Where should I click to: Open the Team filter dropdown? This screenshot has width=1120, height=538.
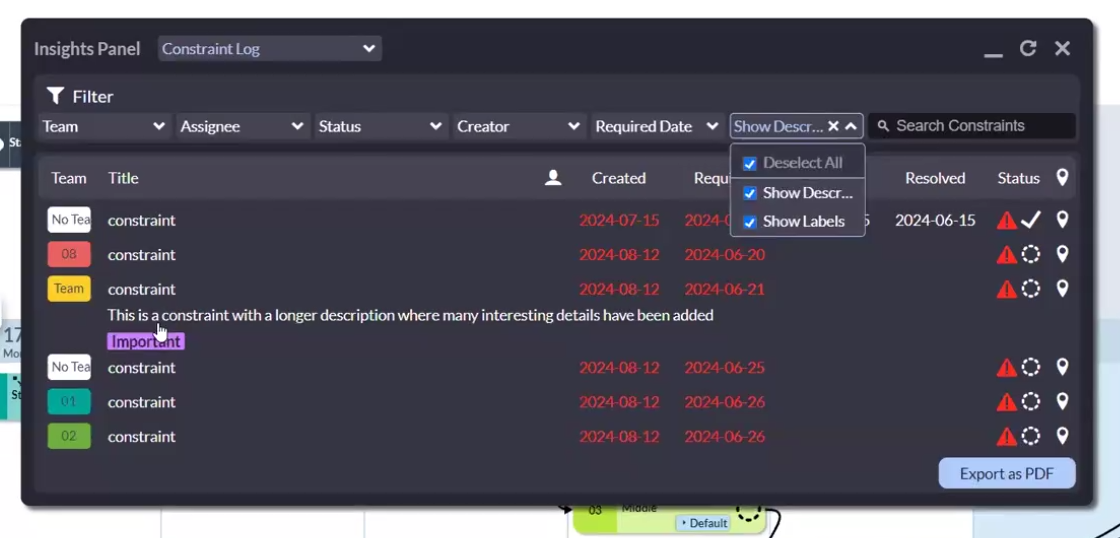[104, 126]
